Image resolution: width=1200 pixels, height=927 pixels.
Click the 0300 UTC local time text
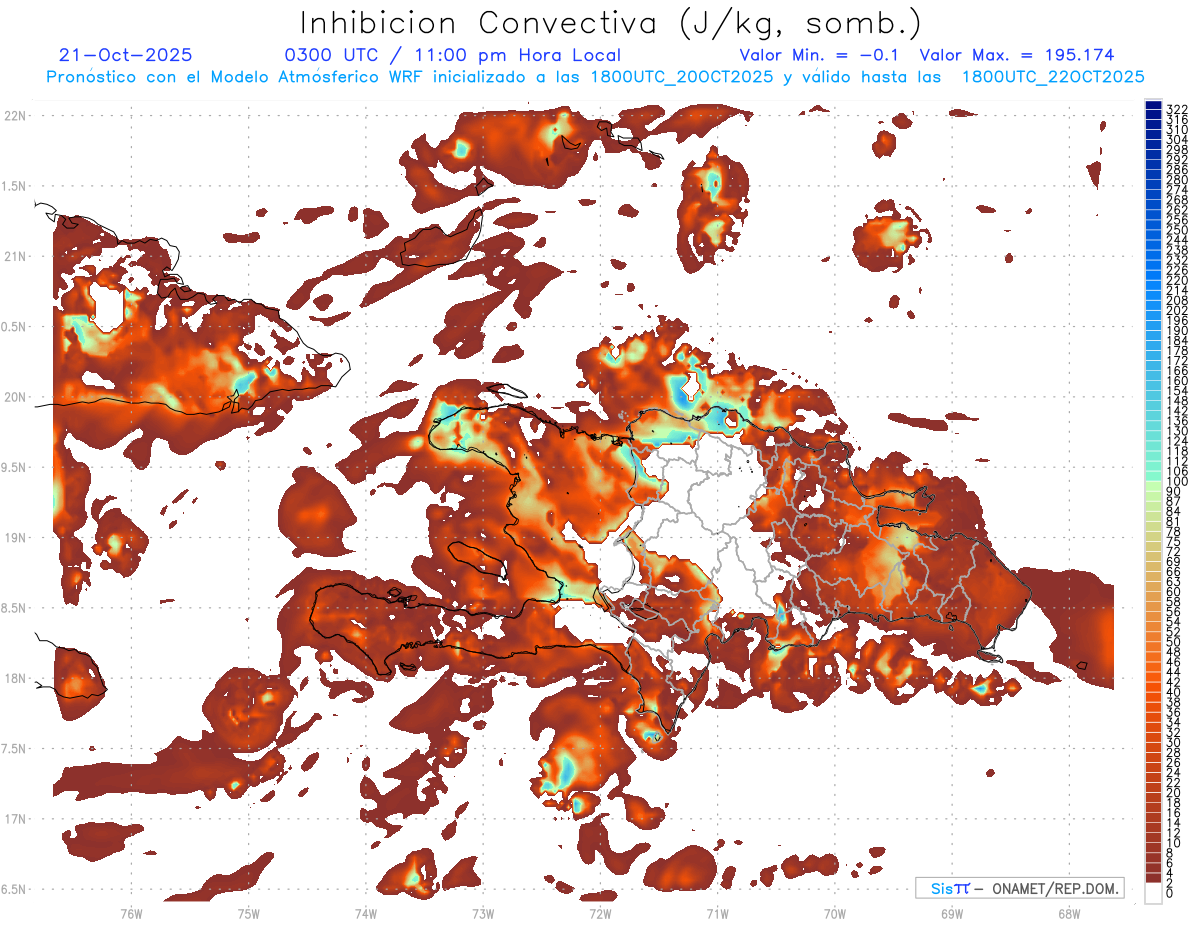pos(453,56)
